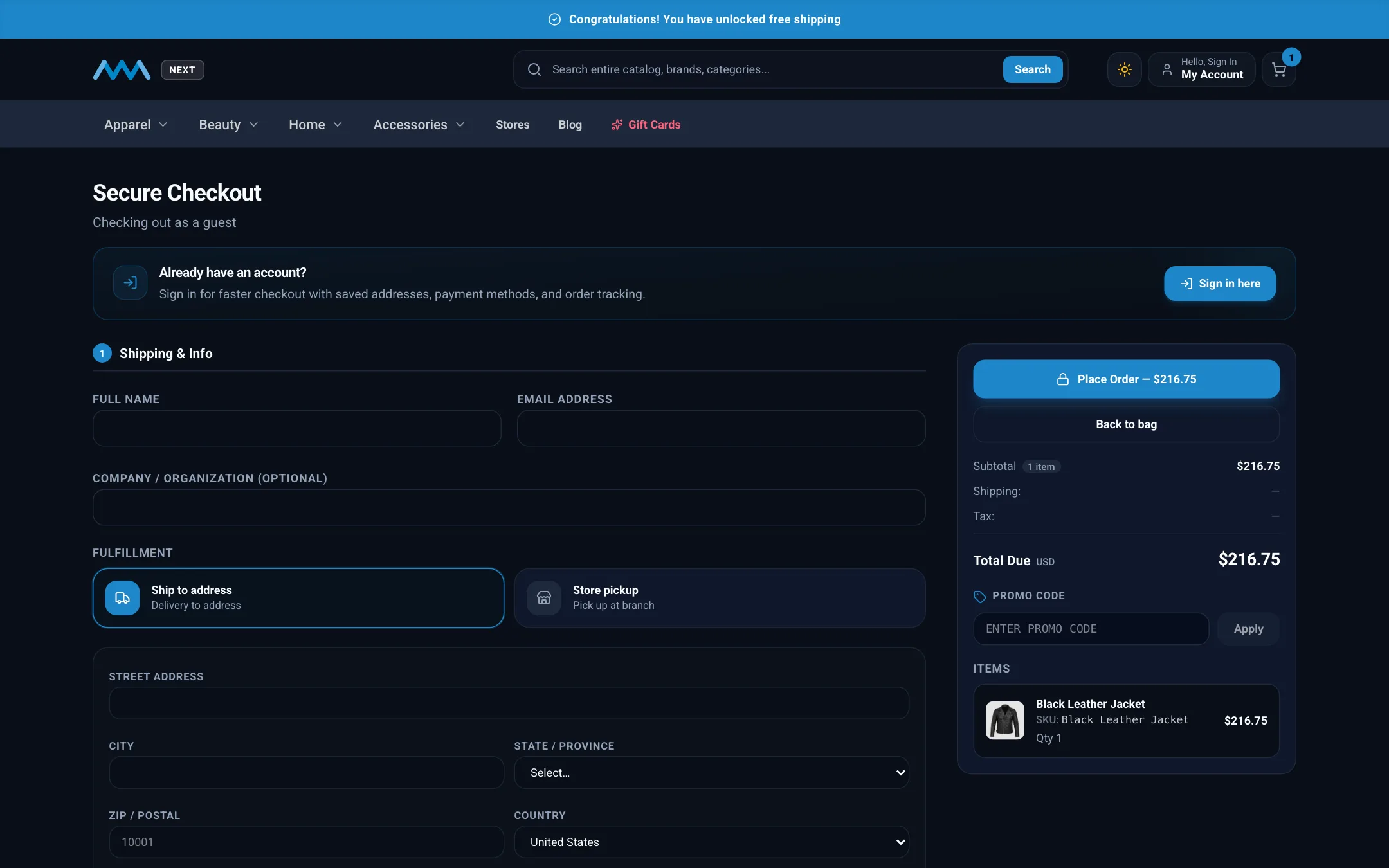Go to Stores page
This screenshot has width=1389, height=868.
(x=513, y=125)
